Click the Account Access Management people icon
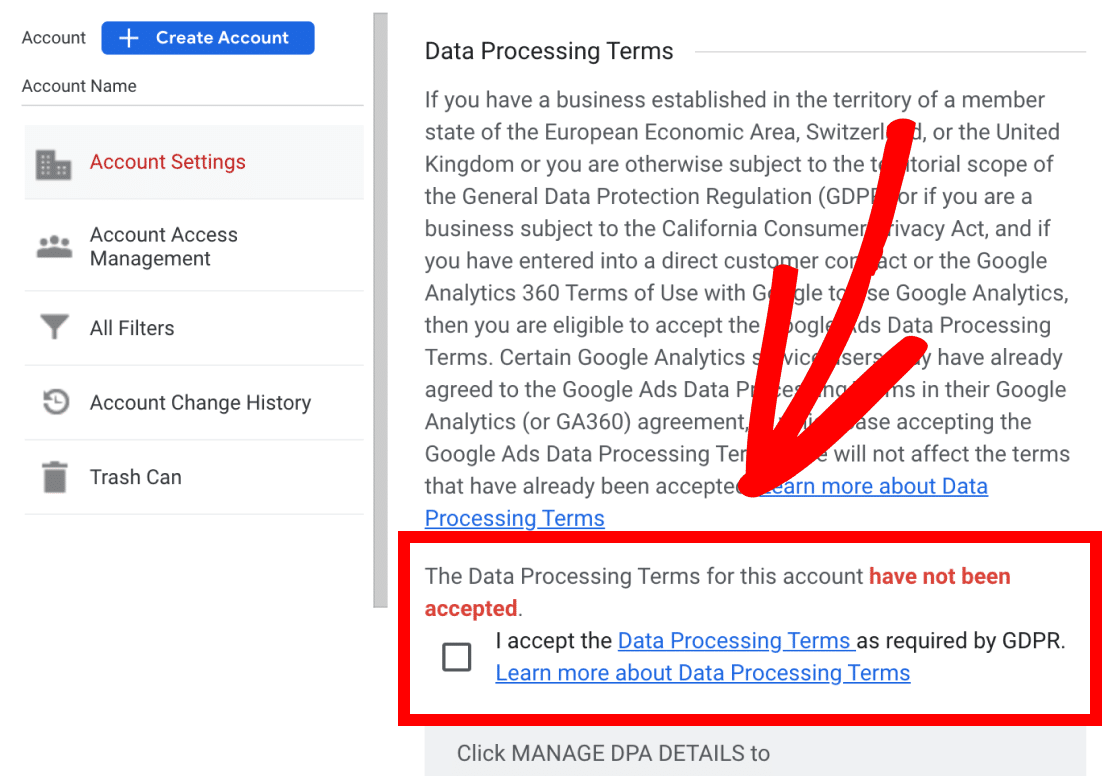Image resolution: width=1116 pixels, height=776 pixels. coord(54,247)
